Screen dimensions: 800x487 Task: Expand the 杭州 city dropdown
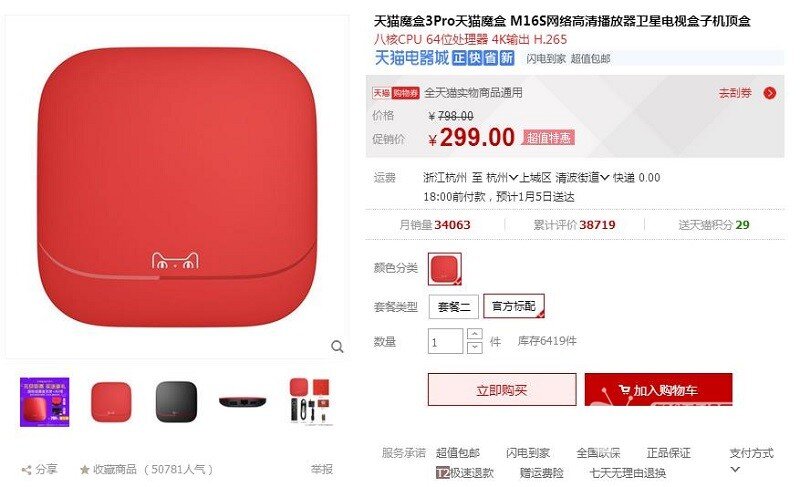click(502, 177)
